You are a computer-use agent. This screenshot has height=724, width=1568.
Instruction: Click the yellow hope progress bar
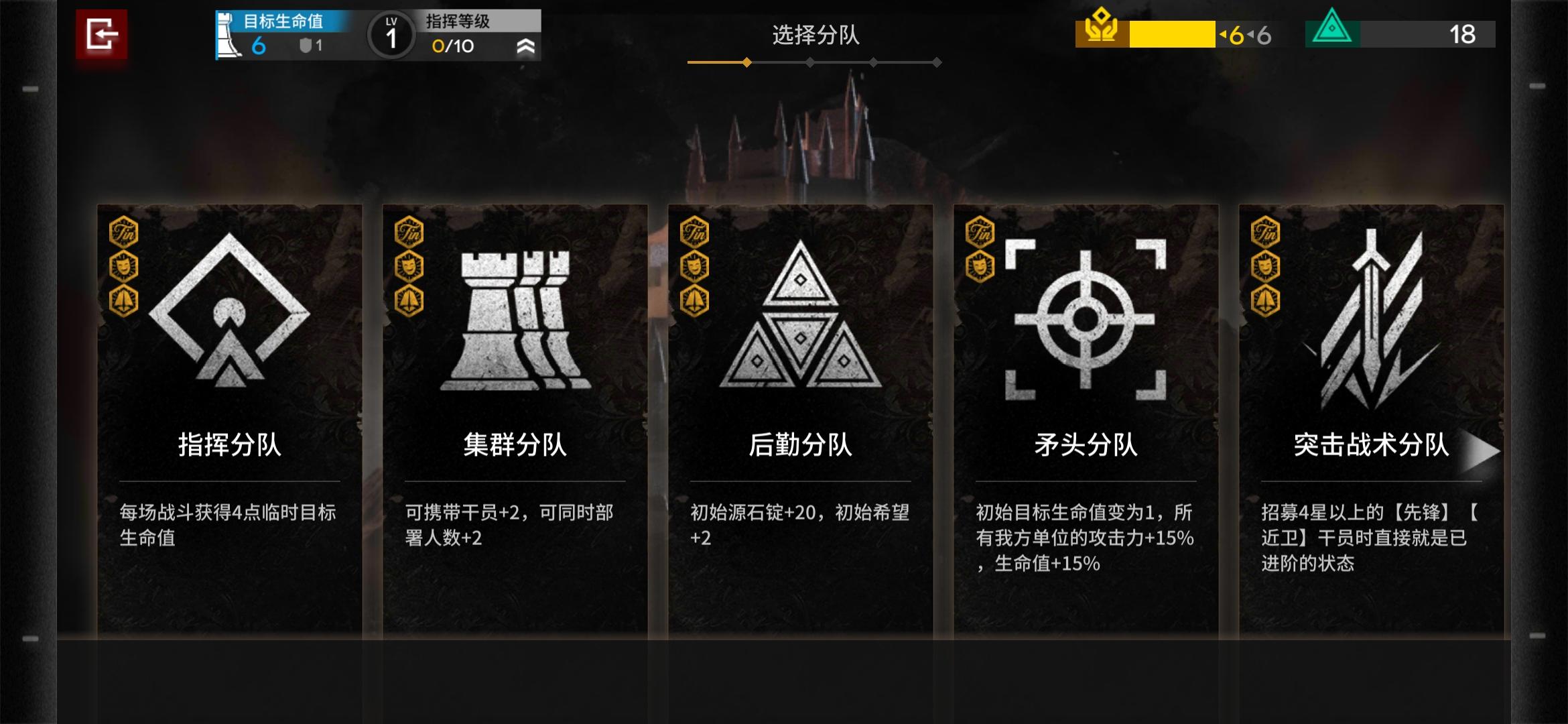[x=1172, y=34]
